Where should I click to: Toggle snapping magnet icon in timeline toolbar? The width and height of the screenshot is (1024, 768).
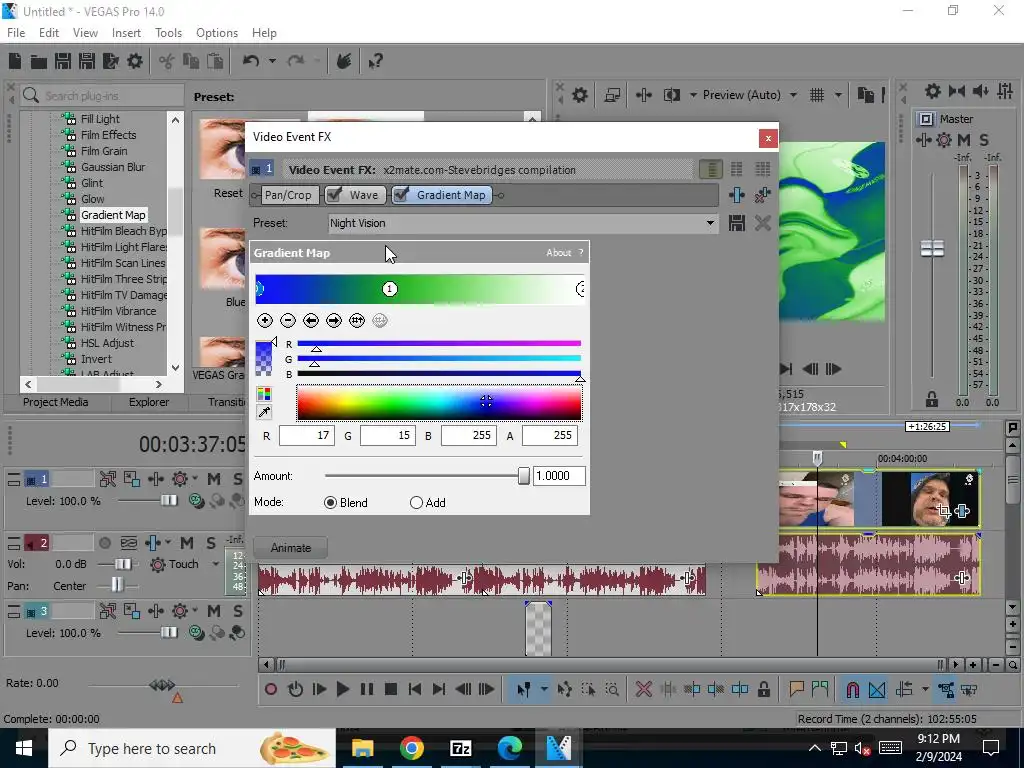pos(852,689)
